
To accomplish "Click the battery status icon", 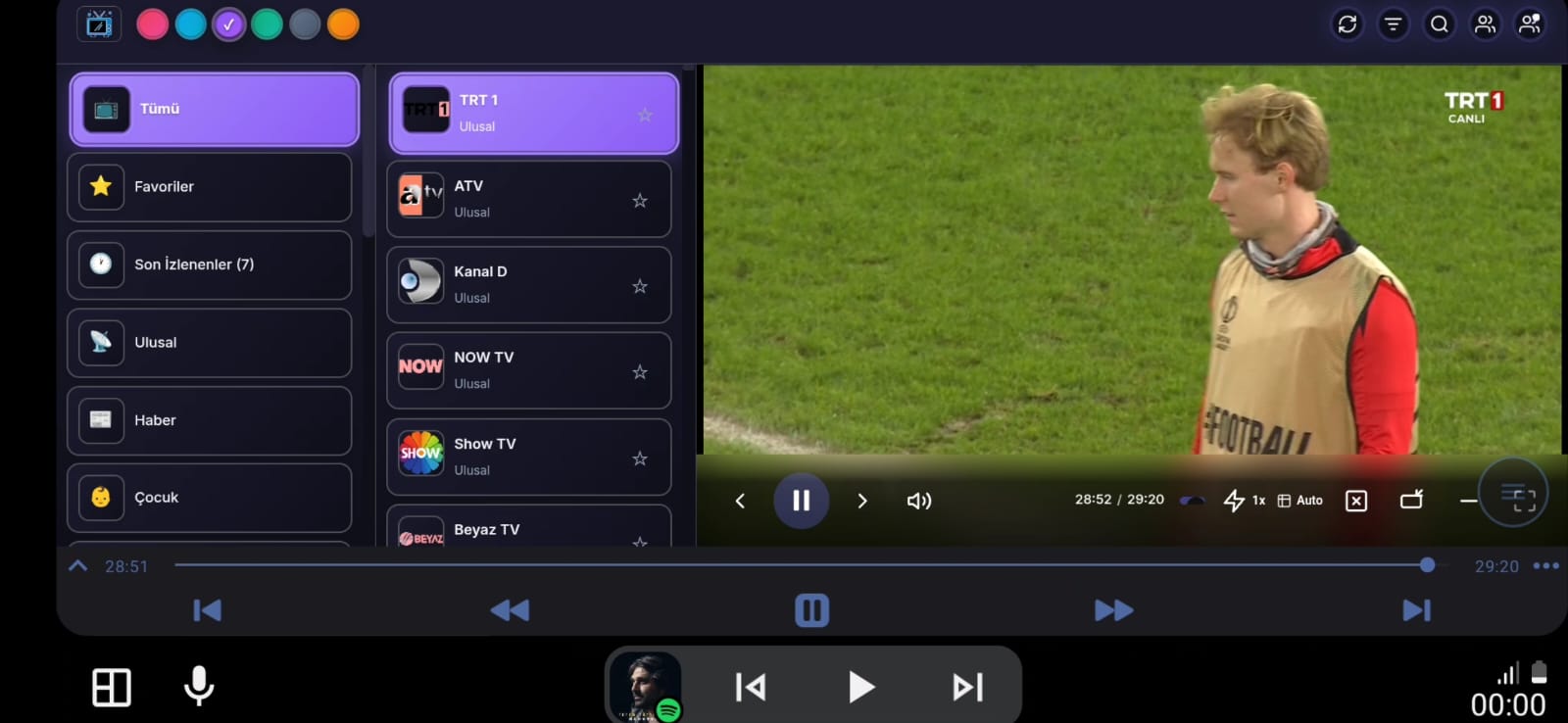I will coord(1539,672).
